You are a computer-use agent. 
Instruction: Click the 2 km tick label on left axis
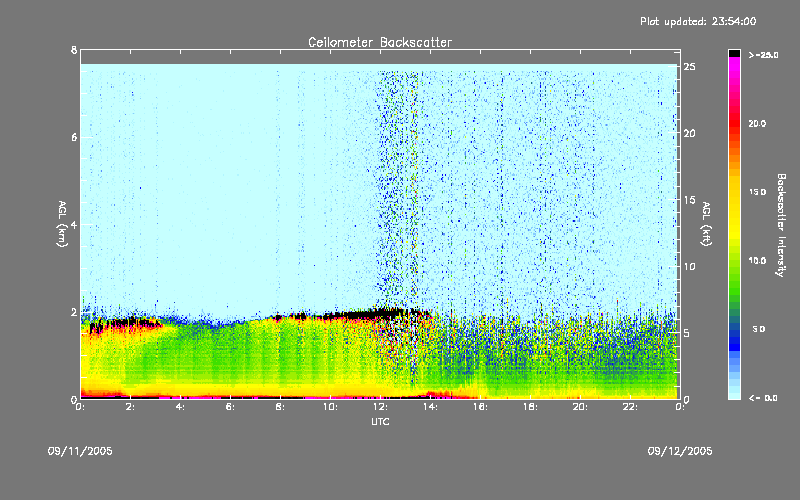pos(74,312)
